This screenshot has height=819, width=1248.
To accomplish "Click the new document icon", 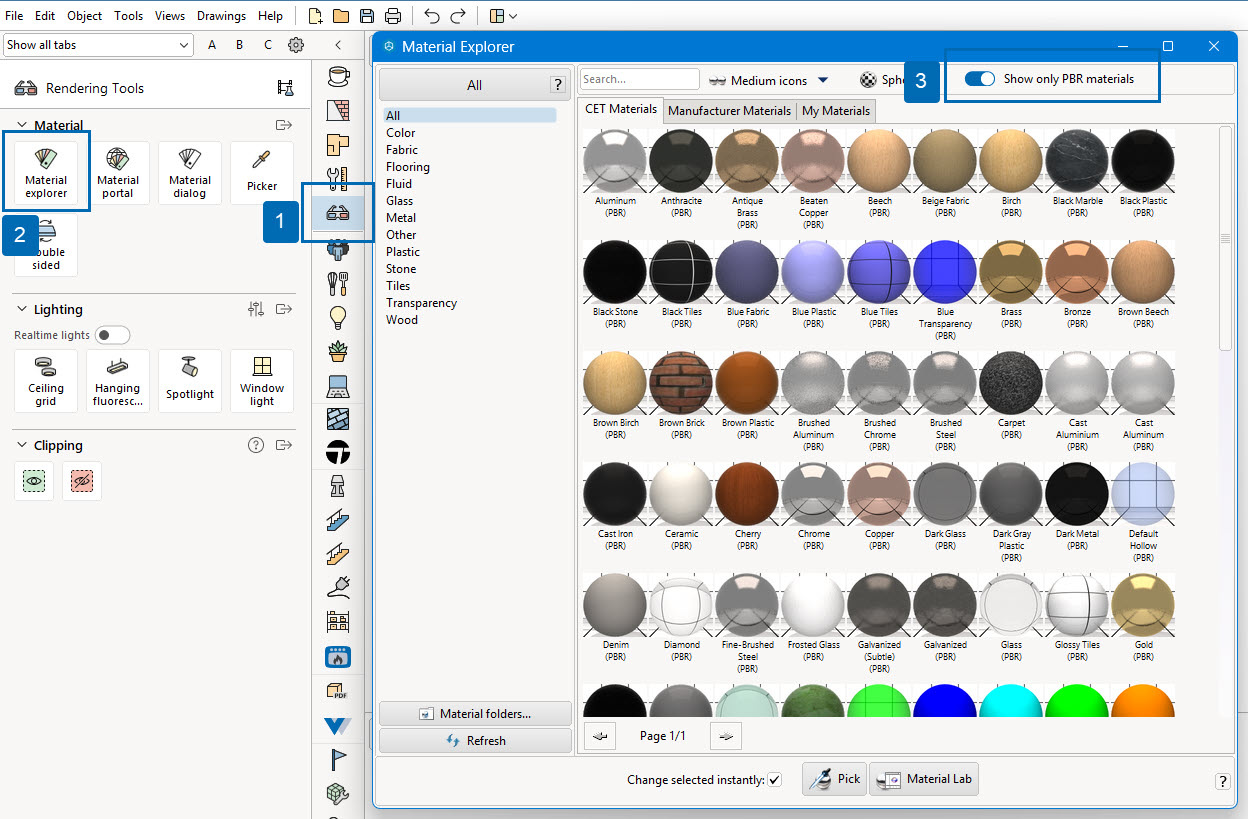I will pos(315,16).
